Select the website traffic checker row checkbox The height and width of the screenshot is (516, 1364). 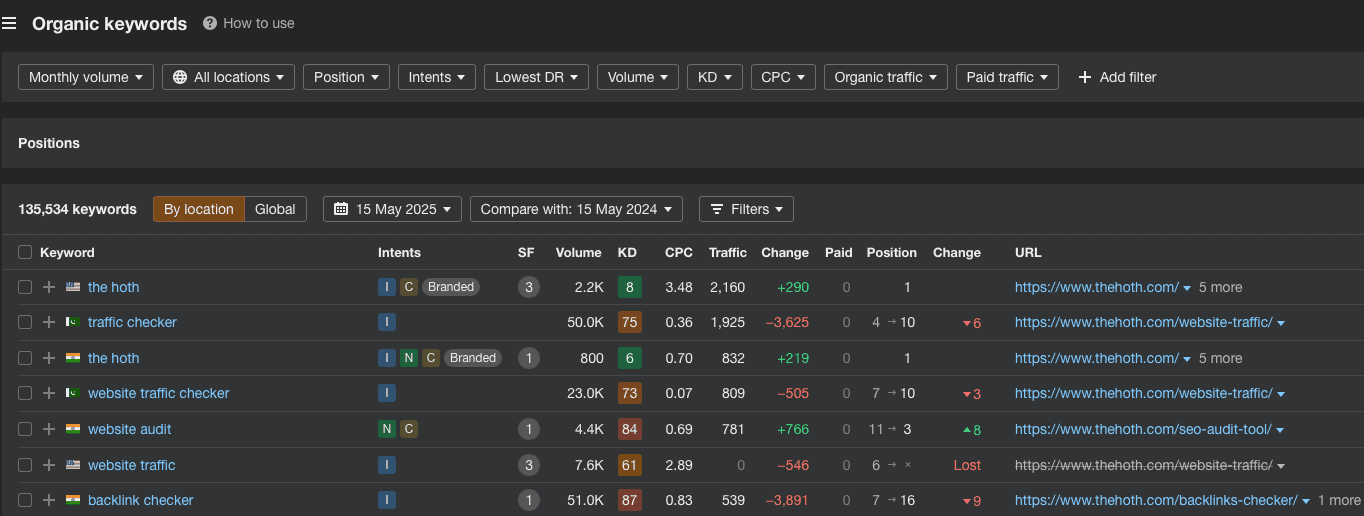25,393
